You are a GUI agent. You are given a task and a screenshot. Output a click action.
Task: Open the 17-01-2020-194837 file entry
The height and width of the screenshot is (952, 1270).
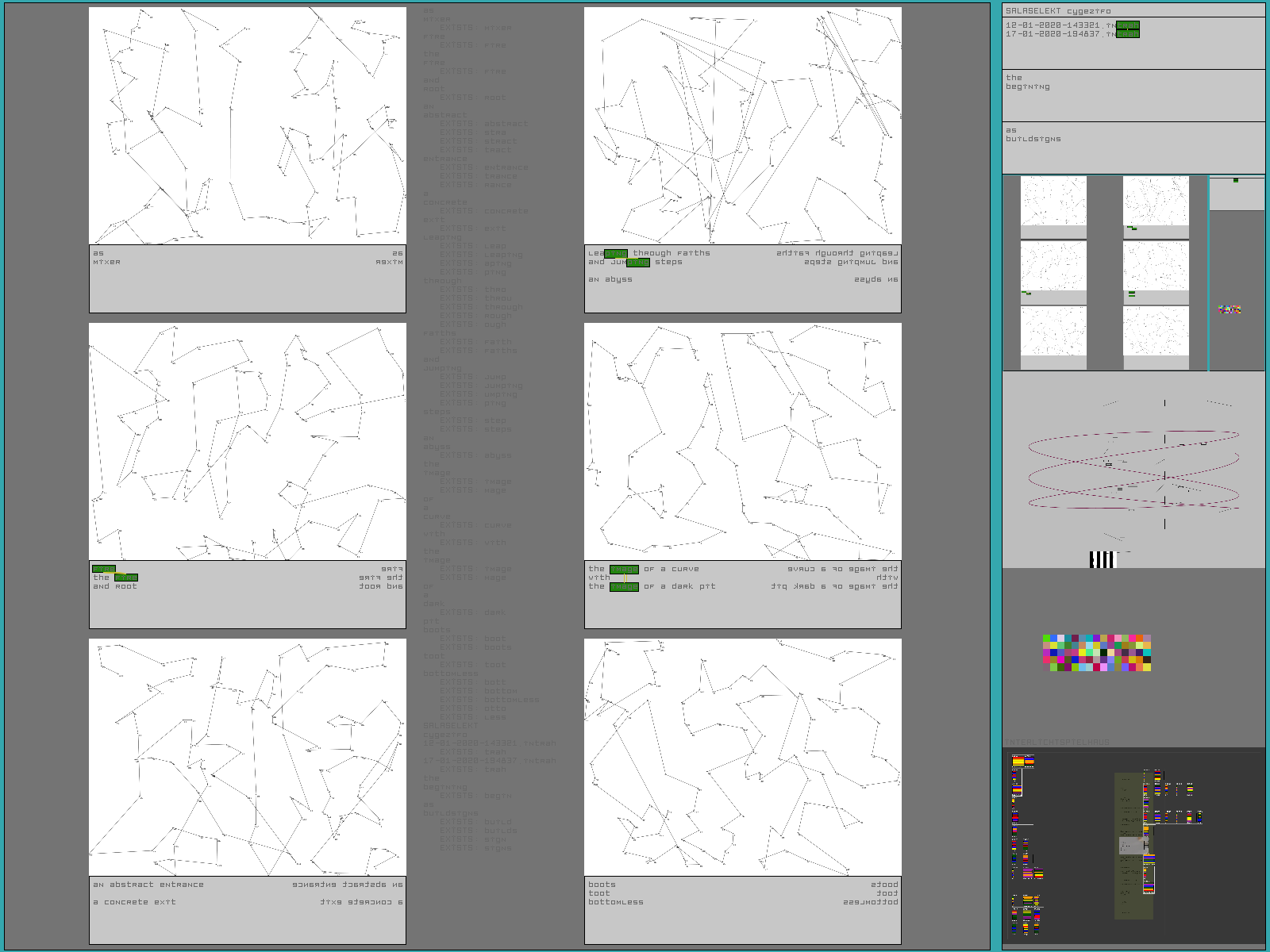click(1060, 34)
